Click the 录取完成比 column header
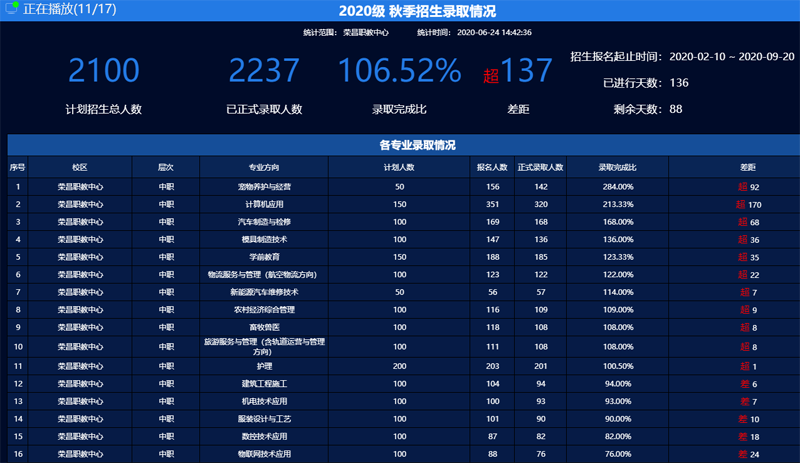This screenshot has width=800, height=463. [617, 167]
